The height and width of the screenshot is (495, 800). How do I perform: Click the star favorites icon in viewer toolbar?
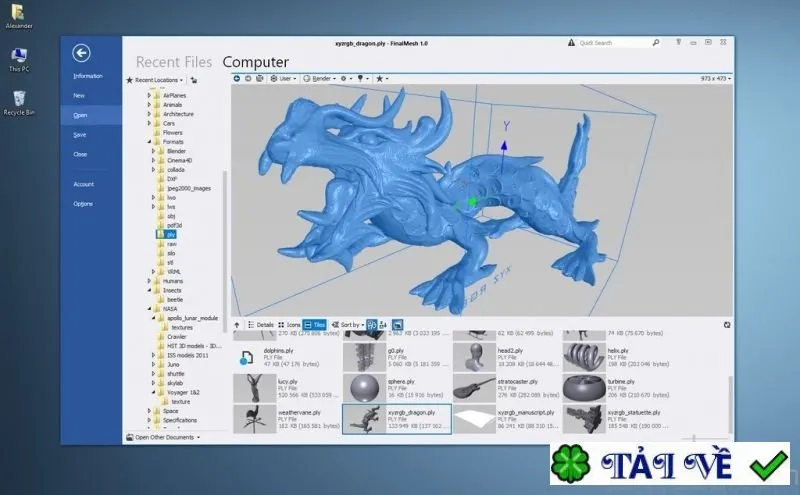(380, 79)
